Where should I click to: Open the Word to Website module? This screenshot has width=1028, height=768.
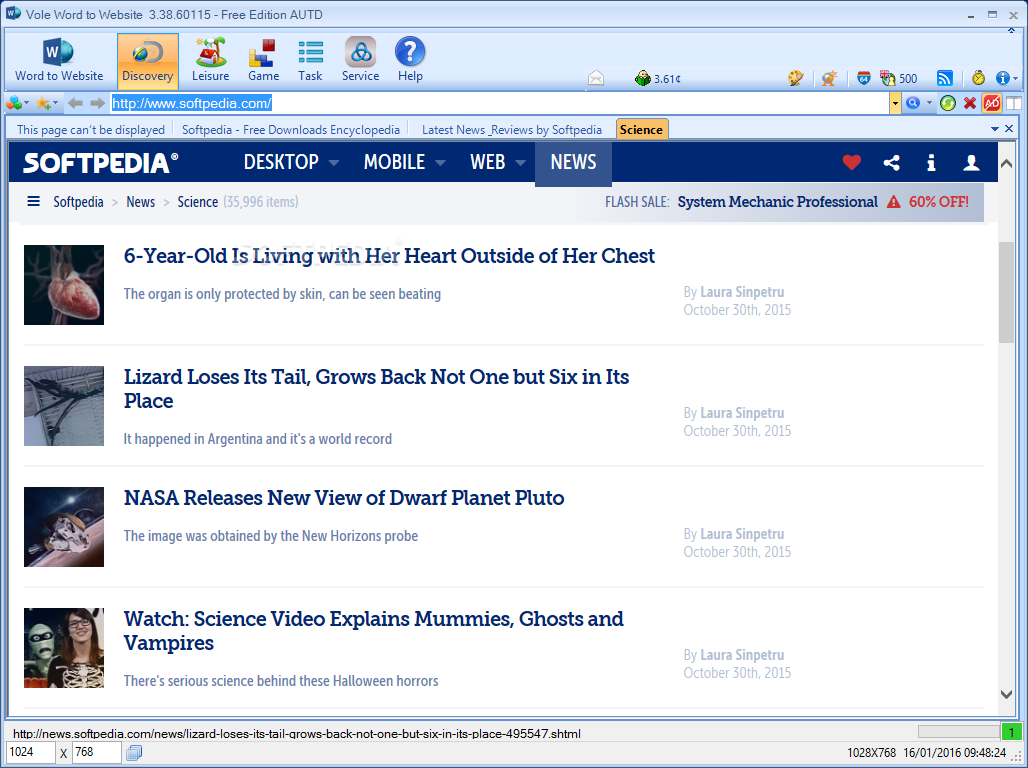click(x=59, y=60)
